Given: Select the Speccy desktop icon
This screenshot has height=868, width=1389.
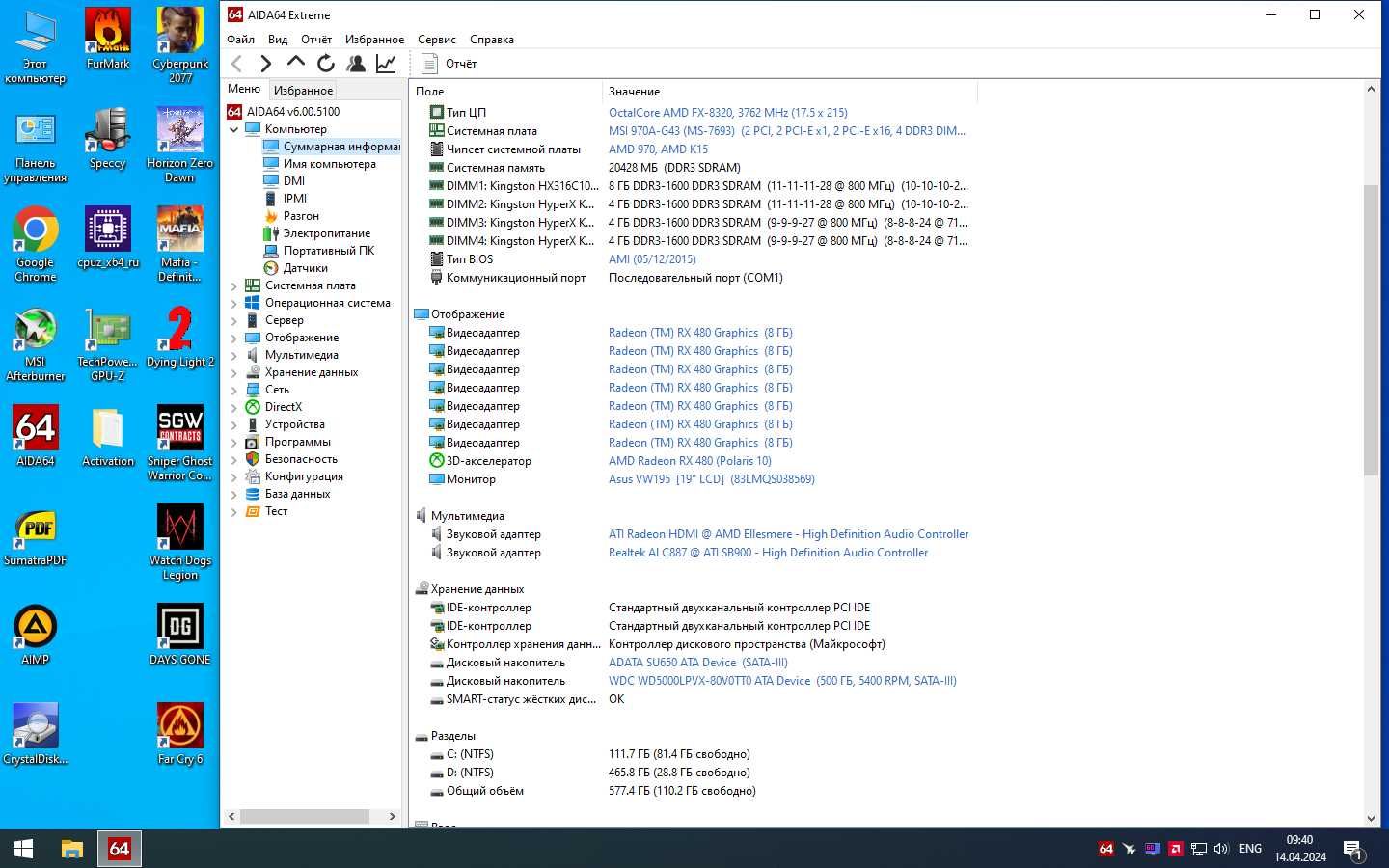Looking at the screenshot, I should (108, 138).
